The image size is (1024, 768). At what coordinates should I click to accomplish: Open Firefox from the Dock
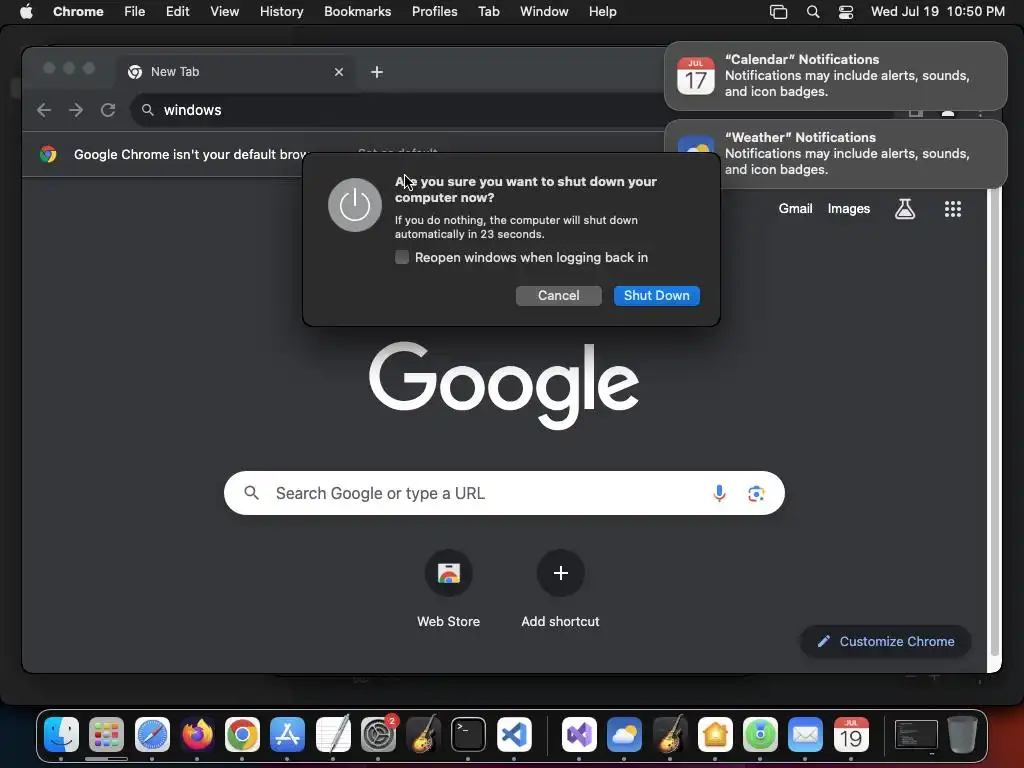[197, 735]
